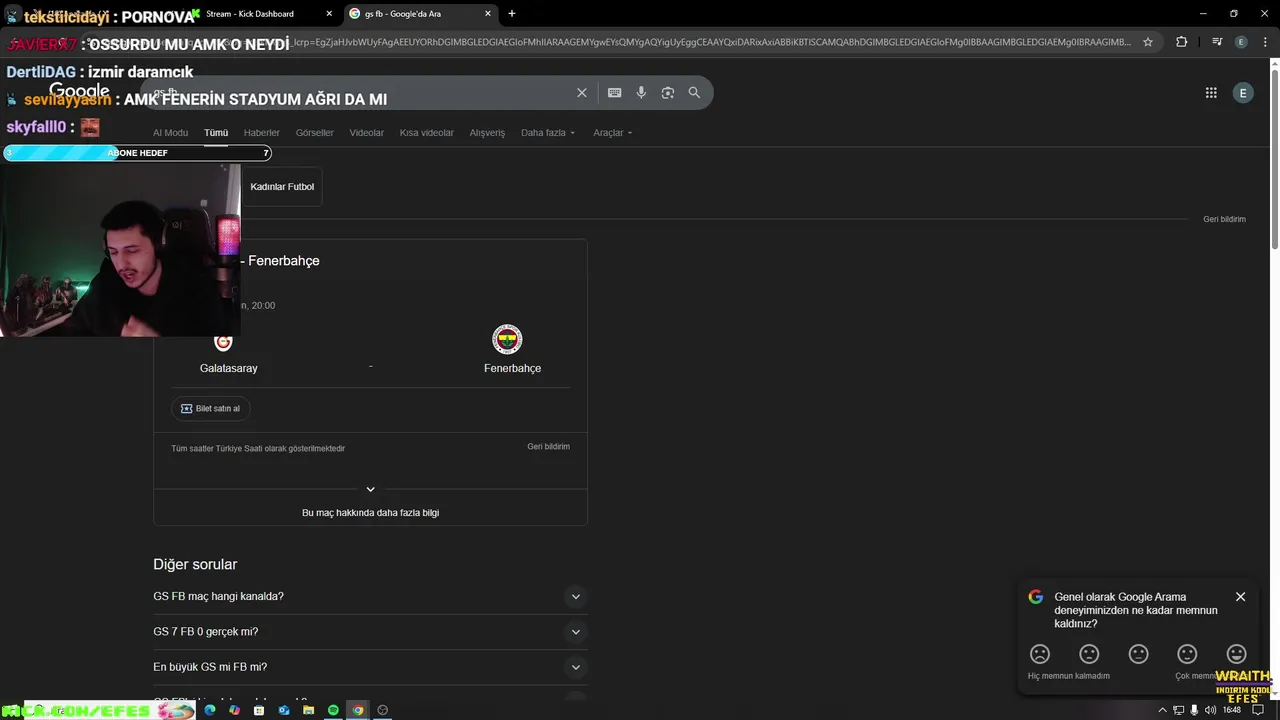Open Outlook from the taskbar
The width and height of the screenshot is (1280, 720).
click(284, 710)
